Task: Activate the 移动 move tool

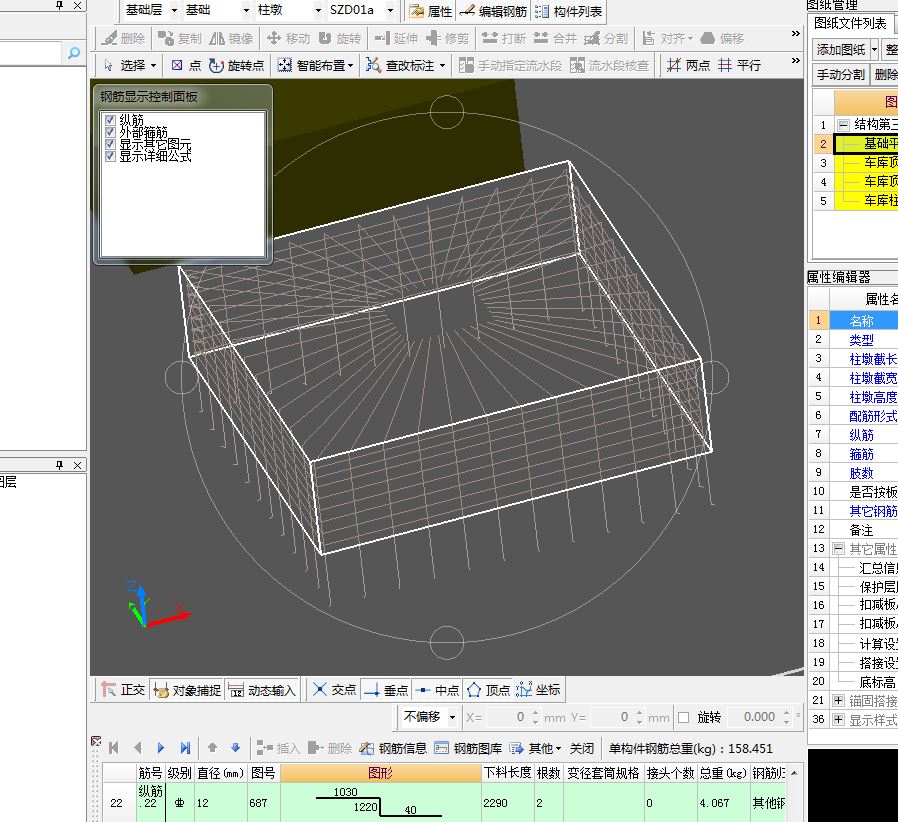Action: [288, 38]
